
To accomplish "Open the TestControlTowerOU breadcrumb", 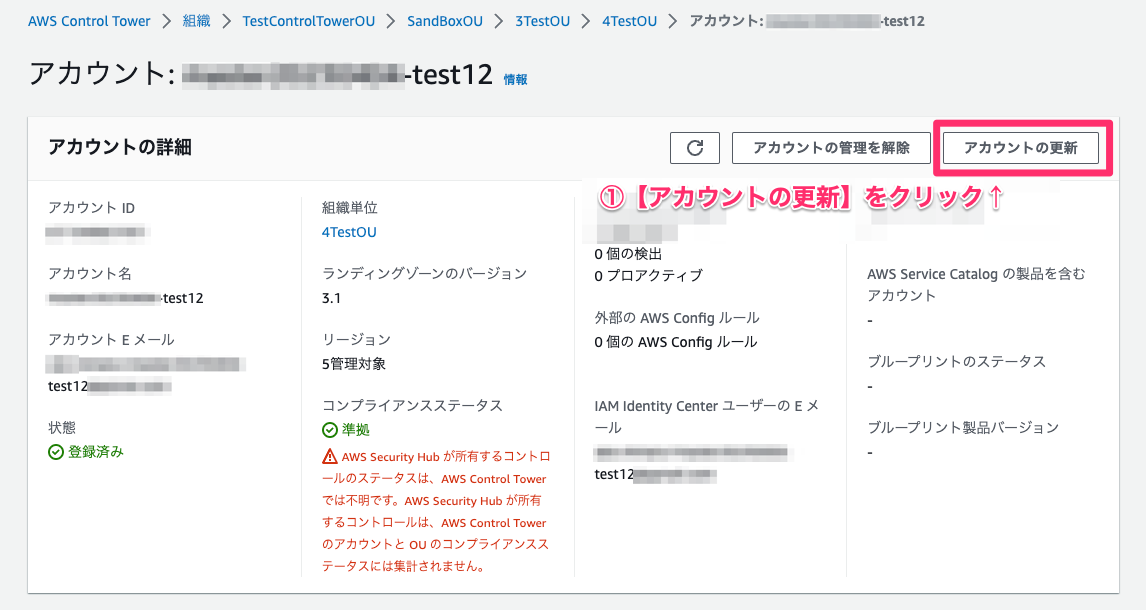I will [x=308, y=21].
